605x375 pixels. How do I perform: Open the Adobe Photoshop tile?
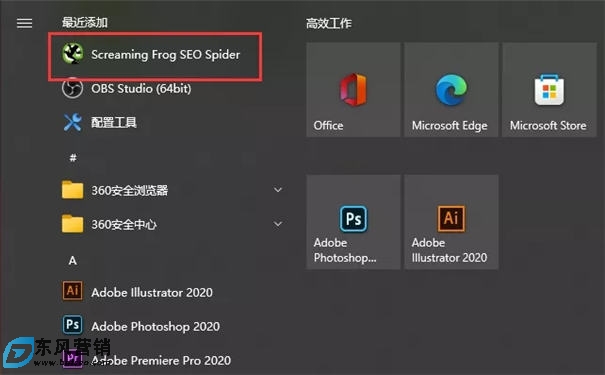(353, 222)
